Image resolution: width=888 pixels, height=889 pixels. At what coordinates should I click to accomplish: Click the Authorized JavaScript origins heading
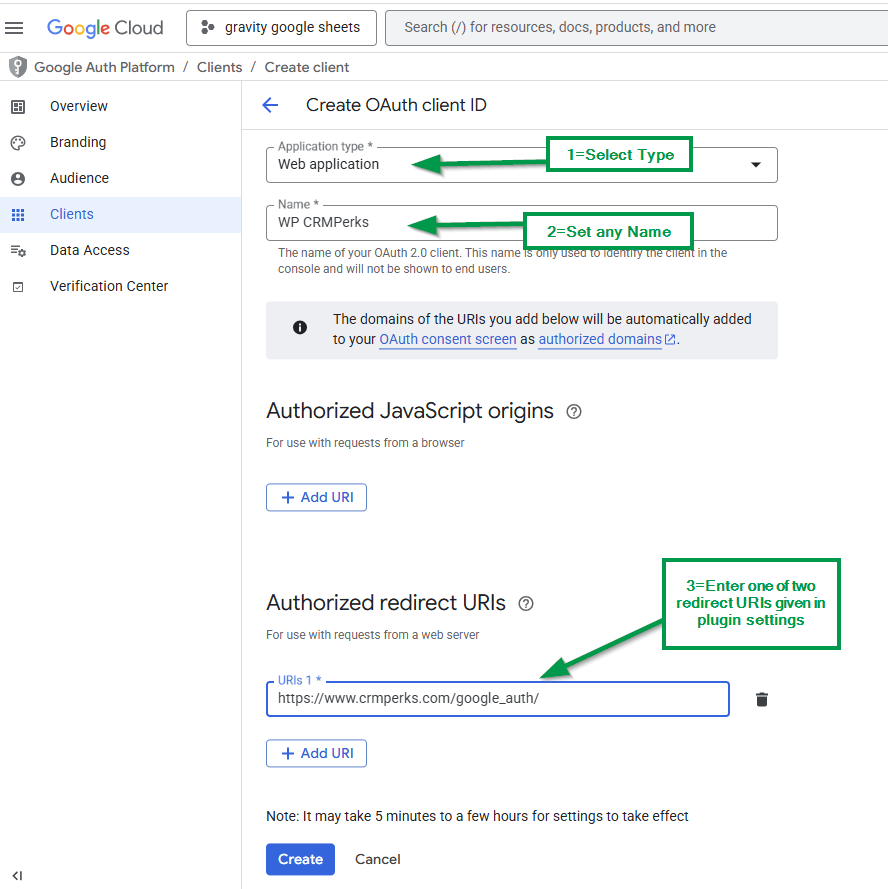(410, 411)
